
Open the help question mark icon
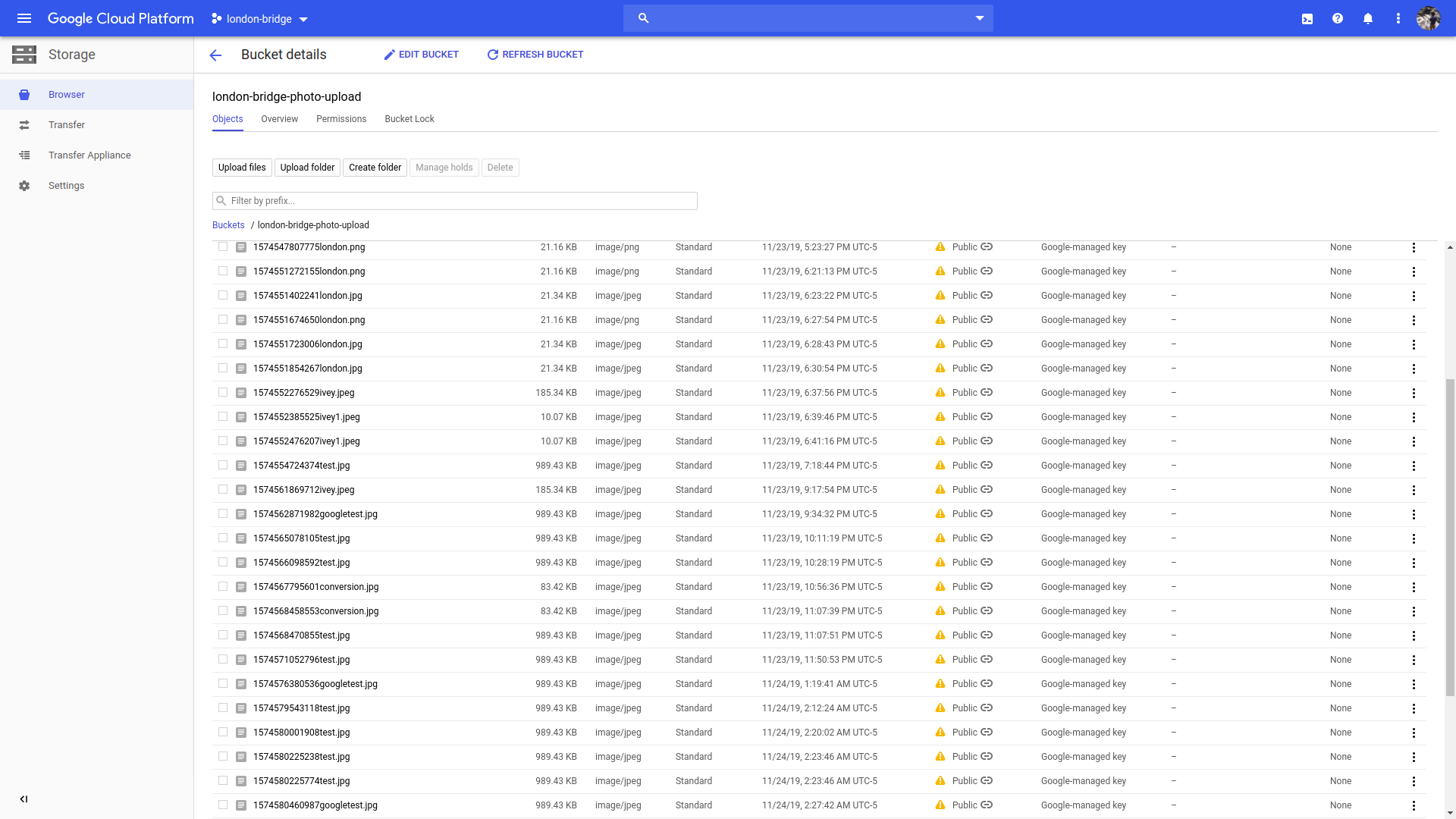pos(1338,18)
